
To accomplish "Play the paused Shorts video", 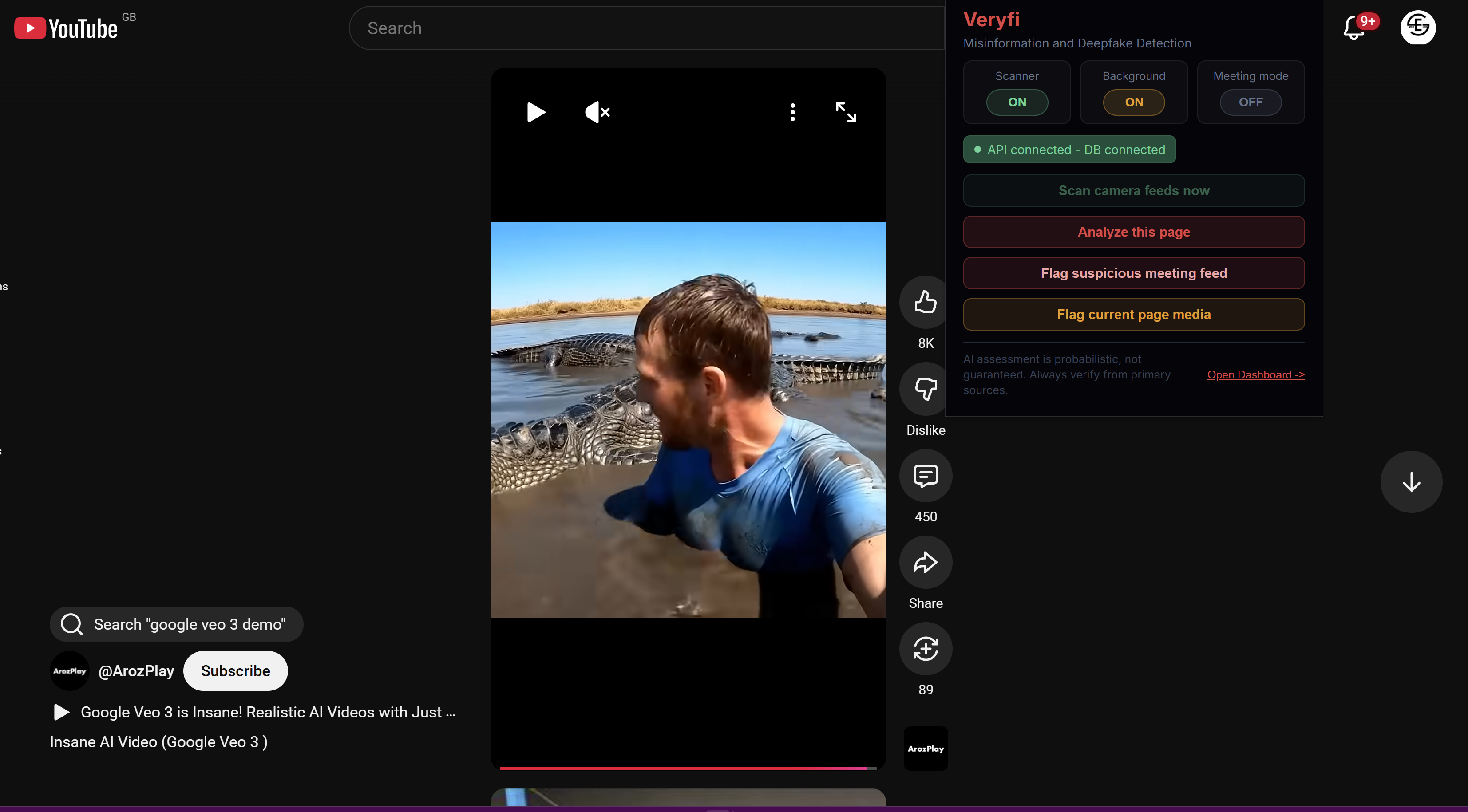I will (x=536, y=112).
